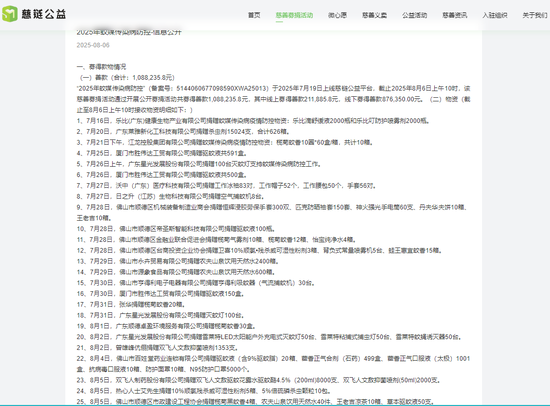Click the article date 2025-08-06
550x406 pixels.
93,45
